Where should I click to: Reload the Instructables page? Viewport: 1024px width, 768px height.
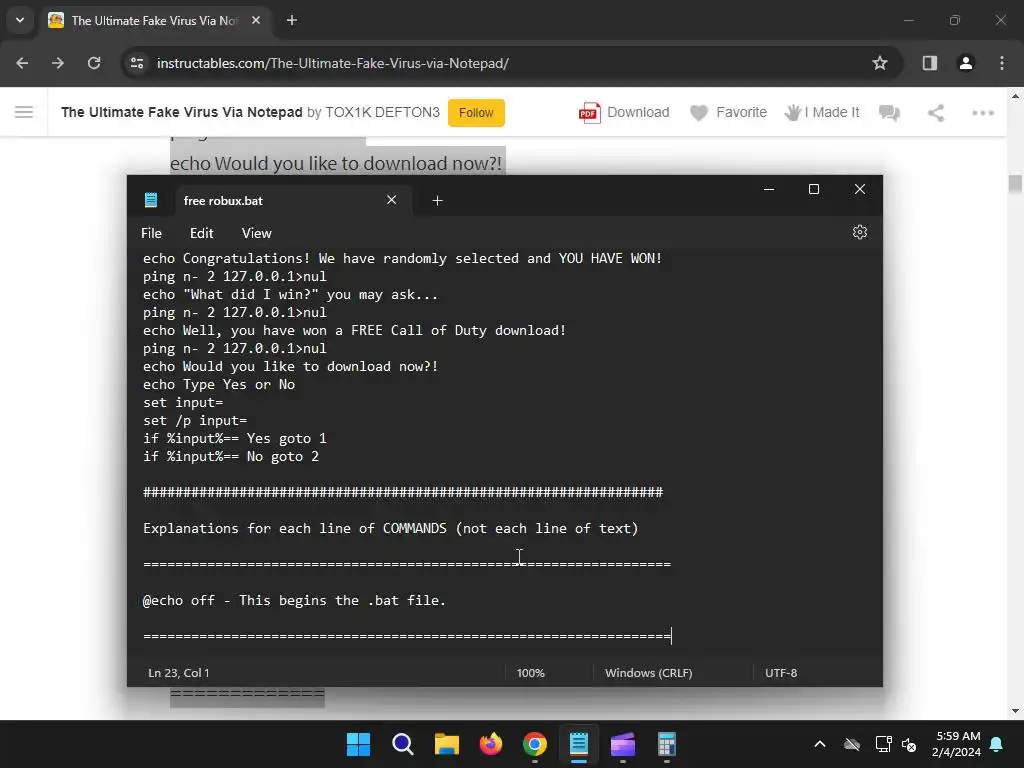94,63
